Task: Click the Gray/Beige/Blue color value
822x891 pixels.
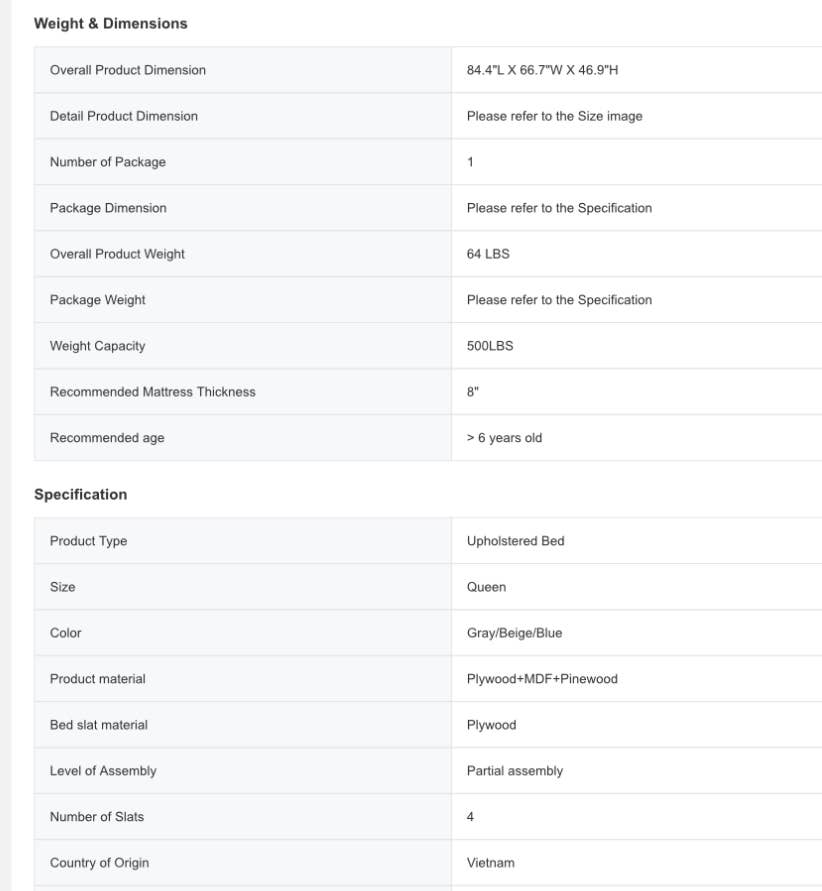Action: click(x=514, y=633)
